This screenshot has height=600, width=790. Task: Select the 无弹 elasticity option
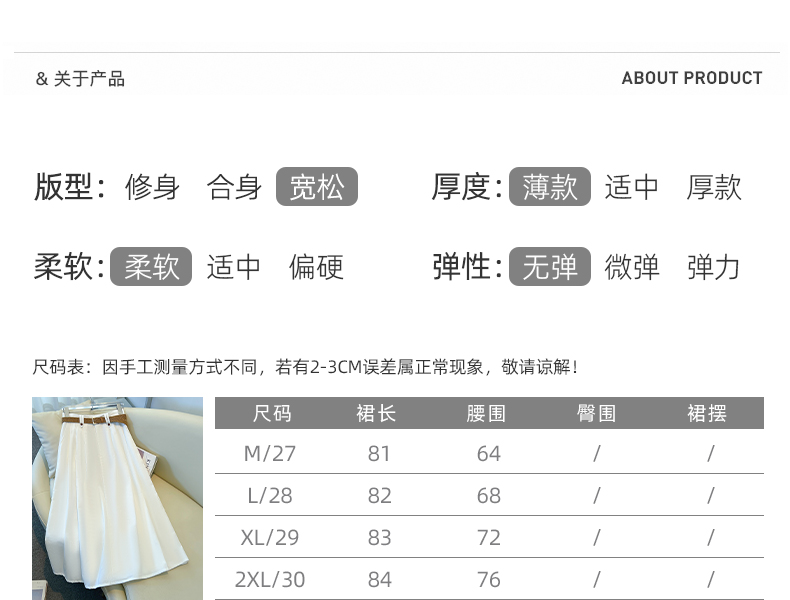point(549,267)
